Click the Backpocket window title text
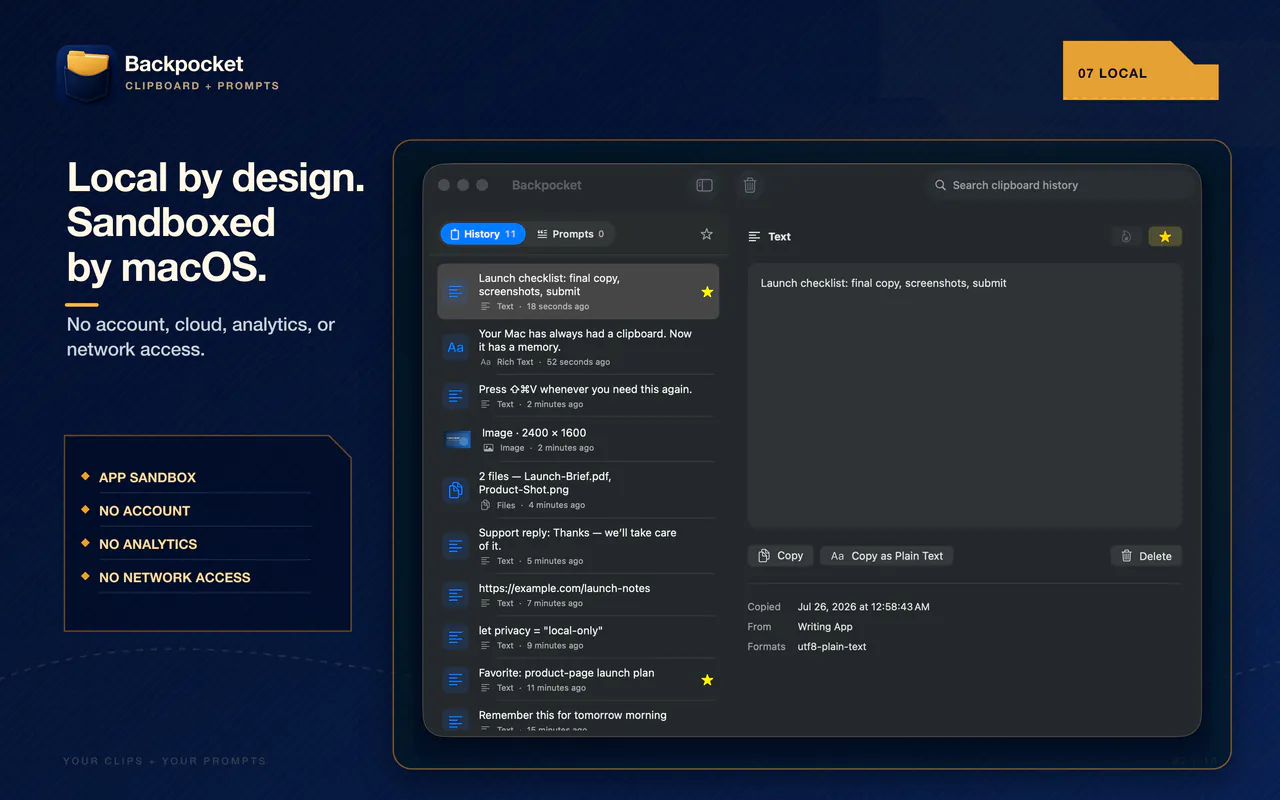Screen dimensions: 1280x800 pos(546,185)
